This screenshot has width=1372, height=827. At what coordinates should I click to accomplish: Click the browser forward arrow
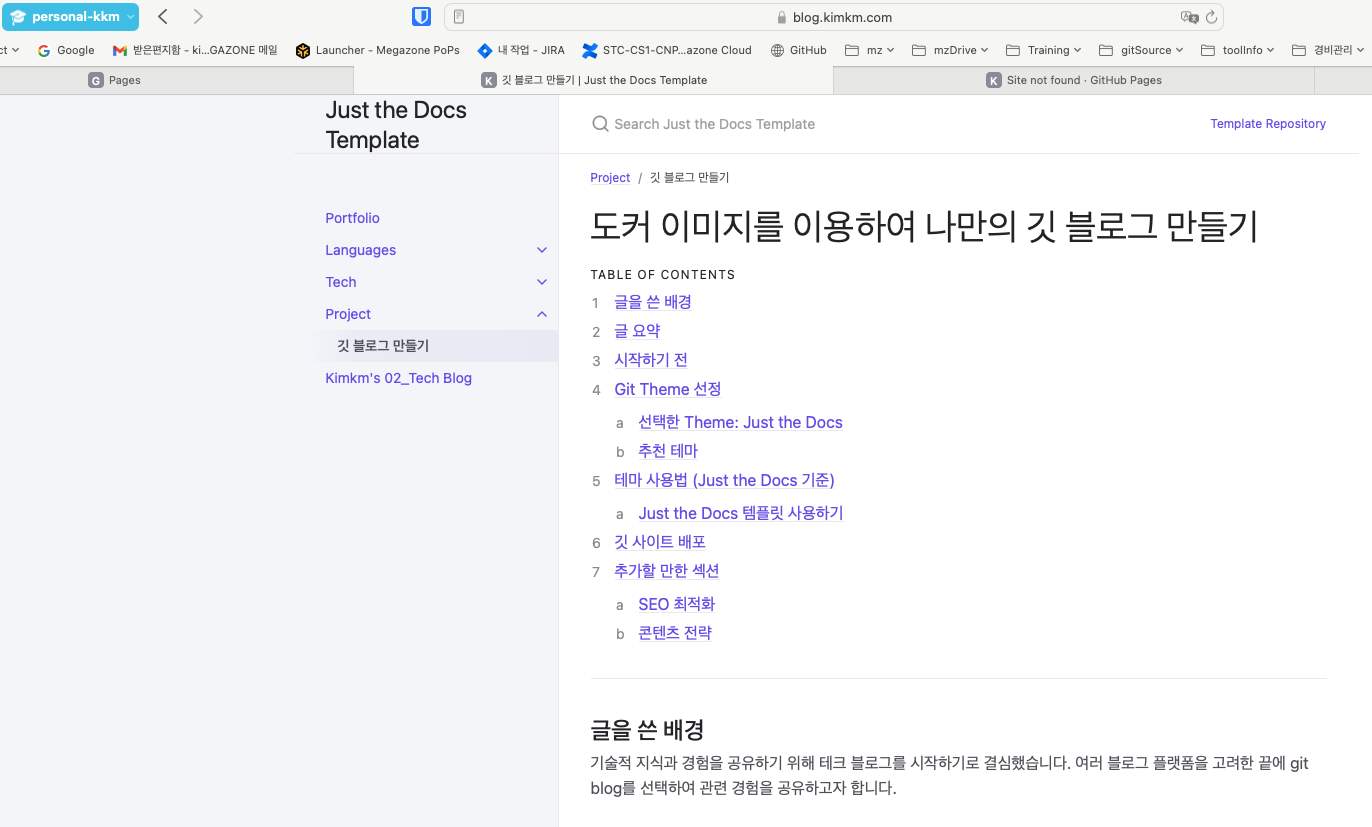(198, 17)
